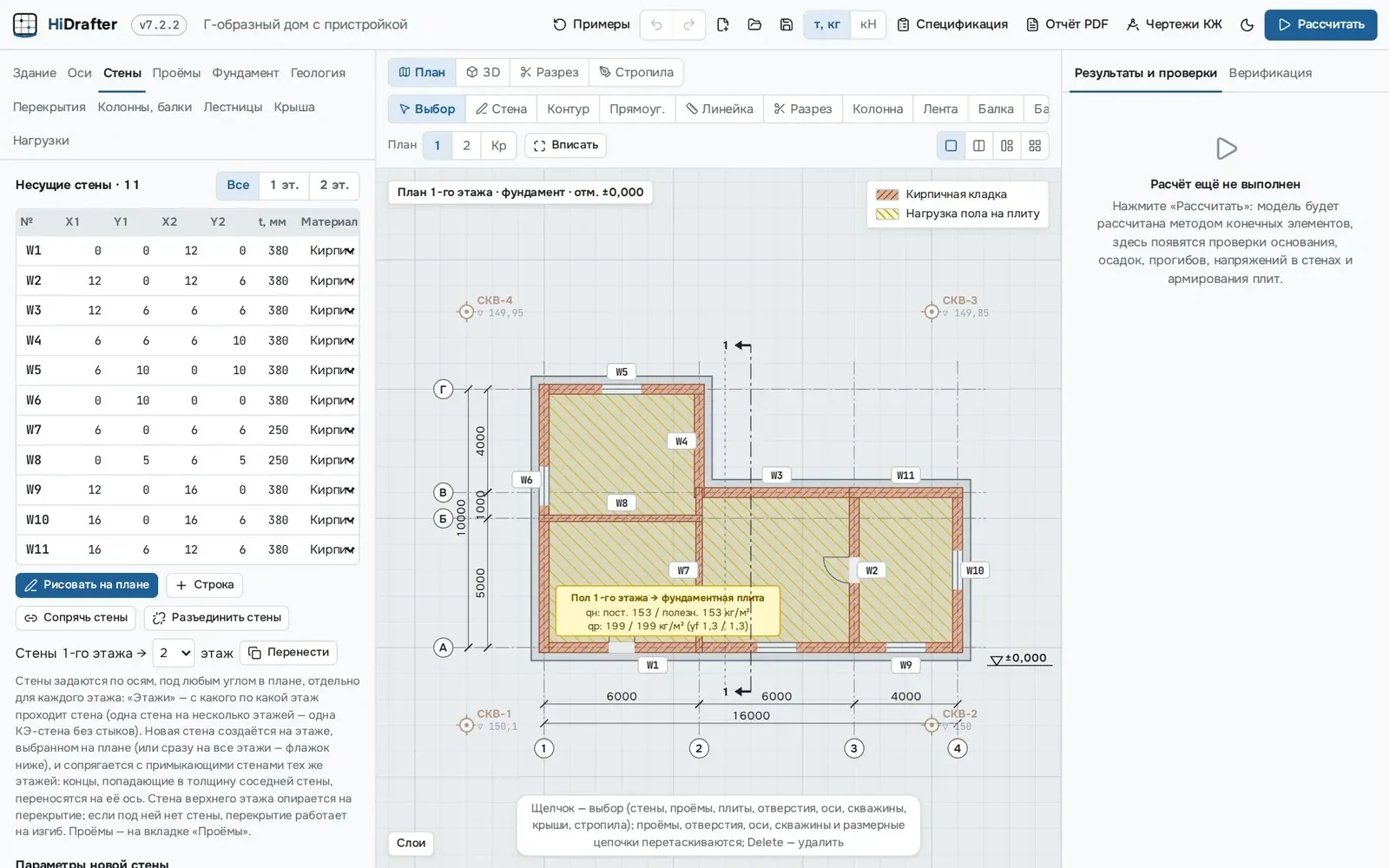This screenshot has height=868, width=1389.
Task: Open the Верификация tab
Action: coord(1270,73)
